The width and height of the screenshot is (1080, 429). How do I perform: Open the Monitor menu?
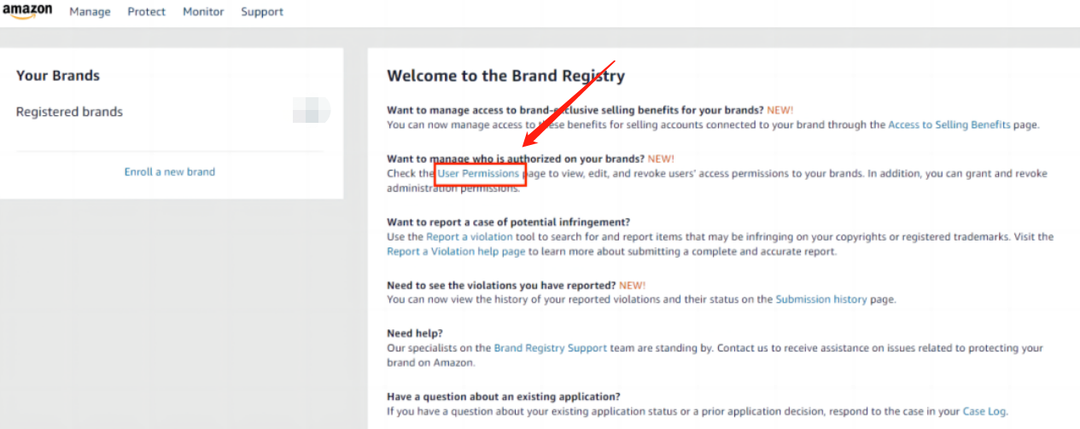point(203,12)
